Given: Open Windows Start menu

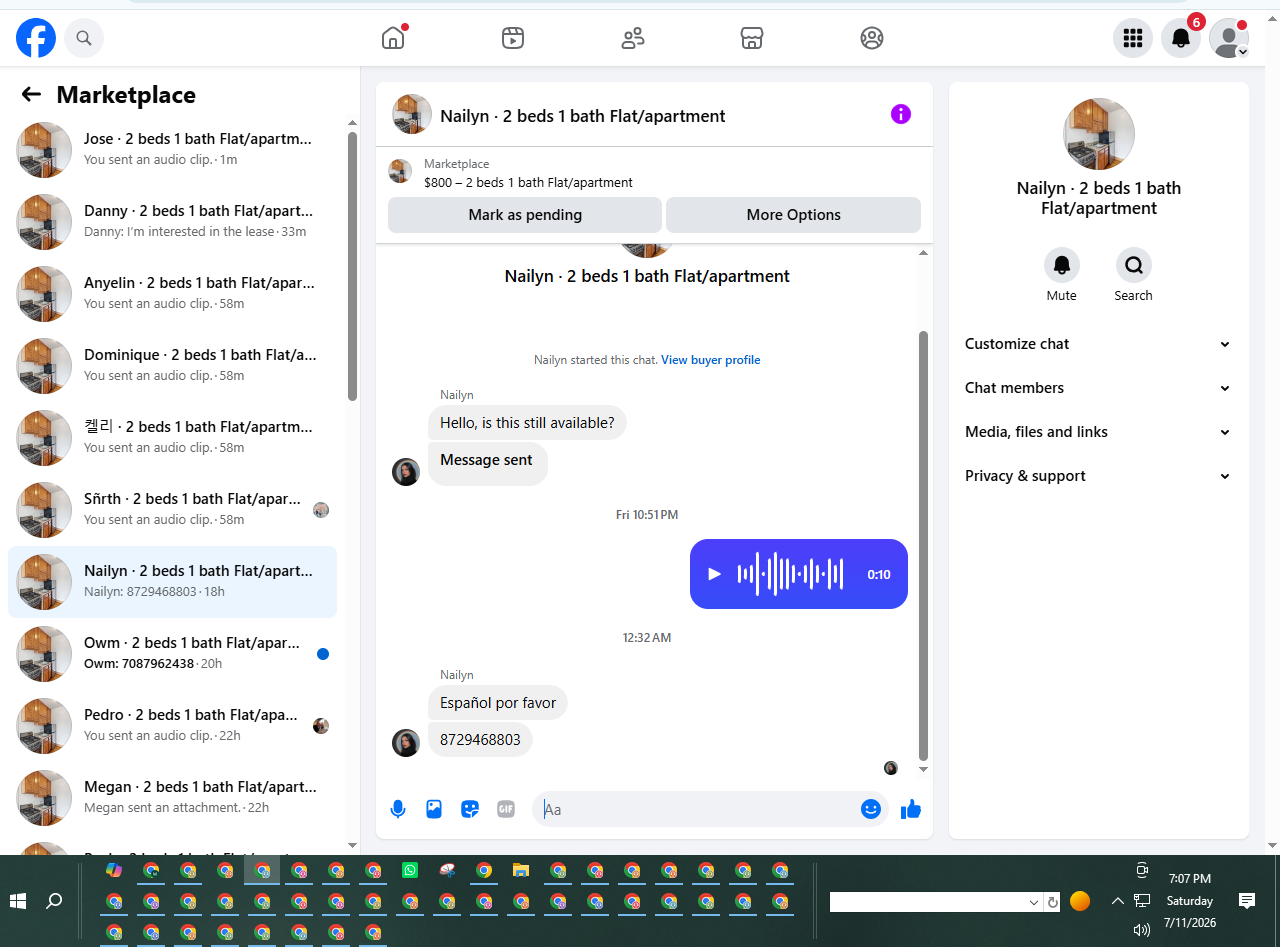Looking at the screenshot, I should tap(18, 901).
